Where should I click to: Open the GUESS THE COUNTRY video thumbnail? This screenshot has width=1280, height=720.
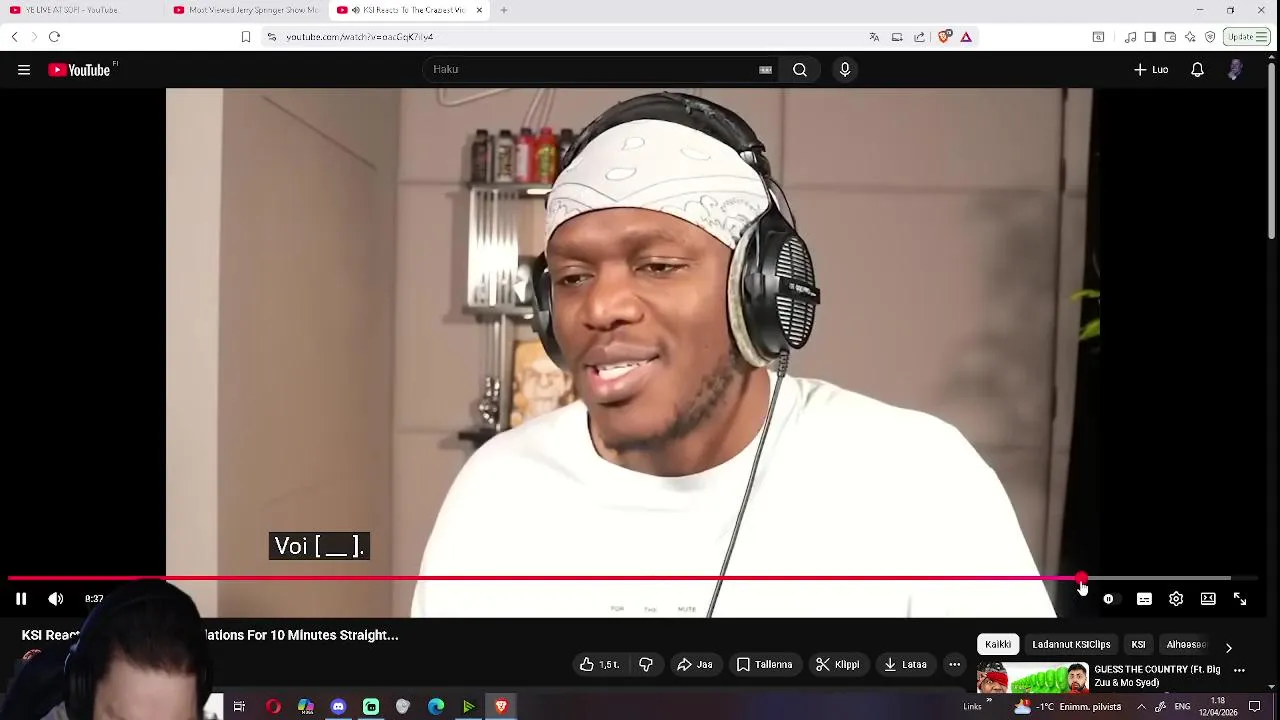(1032, 678)
